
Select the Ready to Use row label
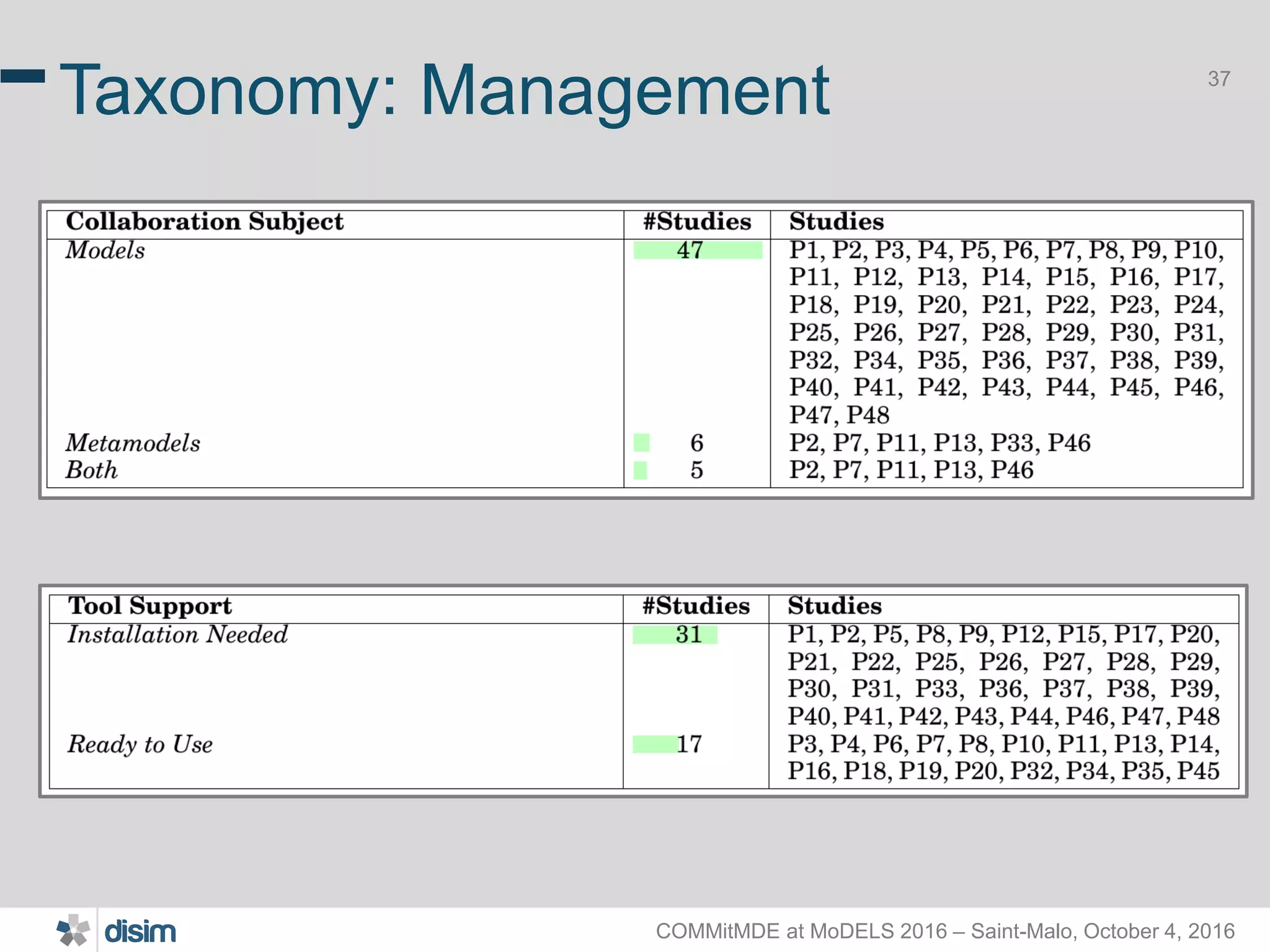coord(140,744)
